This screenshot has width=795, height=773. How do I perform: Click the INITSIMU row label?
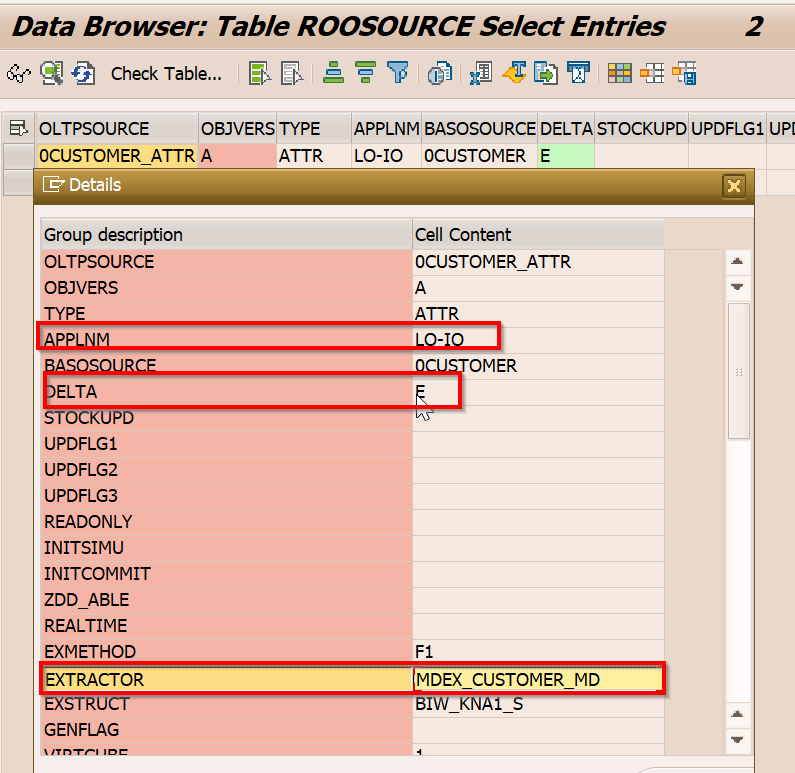pos(227,548)
